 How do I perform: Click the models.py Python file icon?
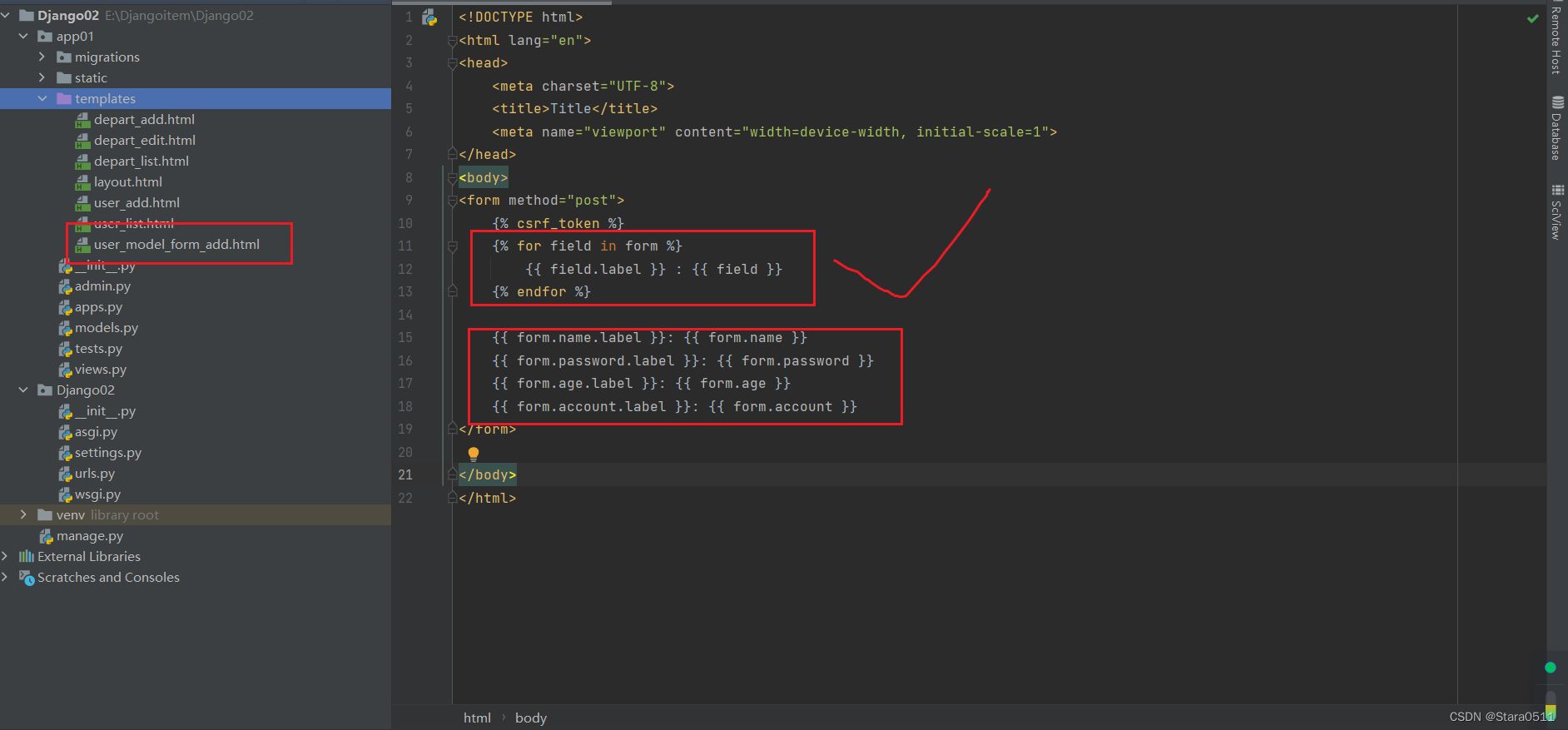pyautogui.click(x=65, y=328)
